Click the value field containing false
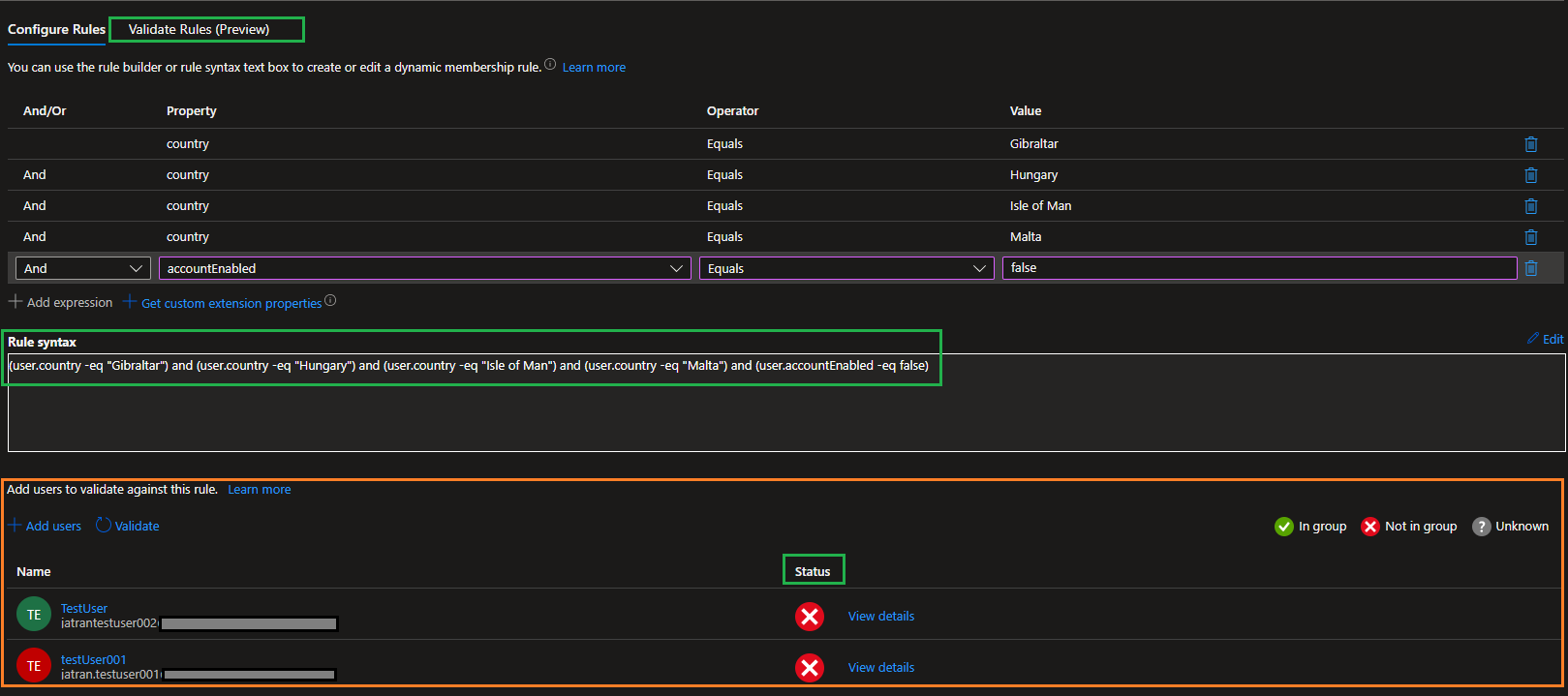This screenshot has width=1568, height=696. pyautogui.click(x=1259, y=268)
